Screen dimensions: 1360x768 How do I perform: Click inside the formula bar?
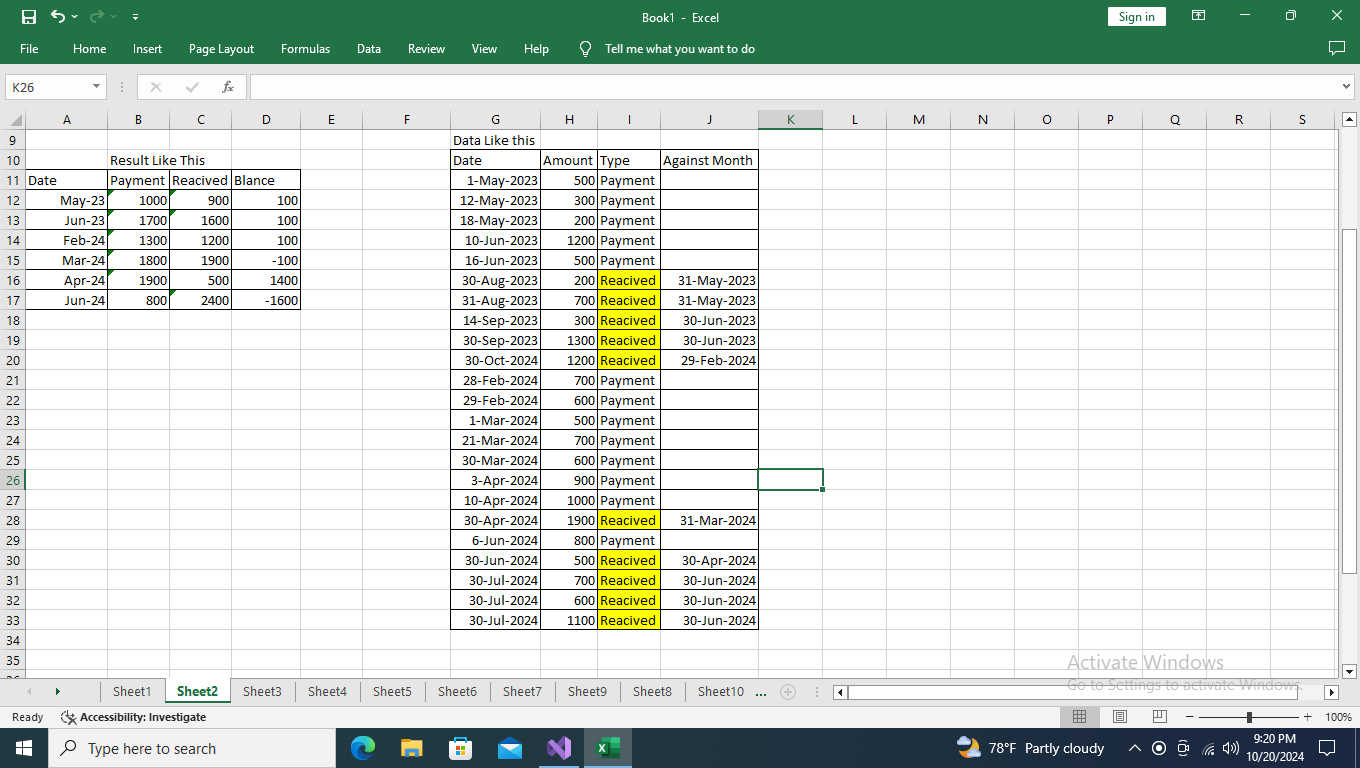tap(795, 87)
